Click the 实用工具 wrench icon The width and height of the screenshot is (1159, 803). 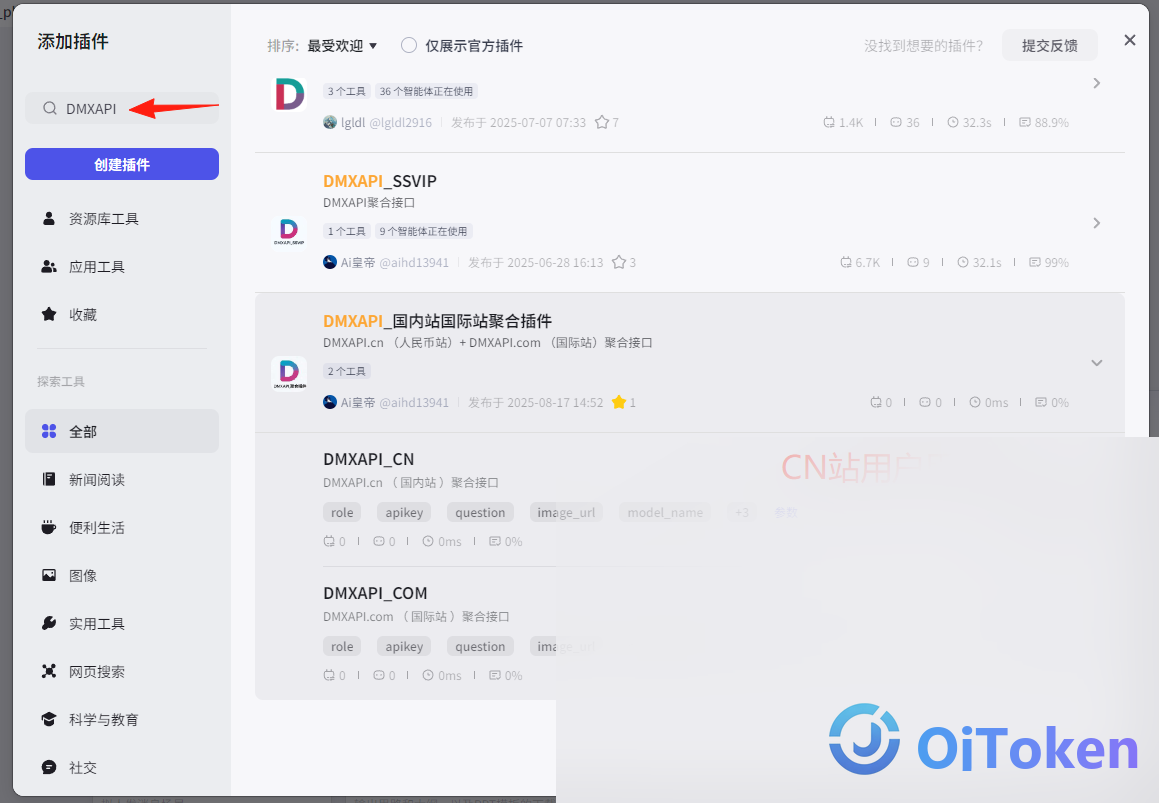(x=49, y=623)
